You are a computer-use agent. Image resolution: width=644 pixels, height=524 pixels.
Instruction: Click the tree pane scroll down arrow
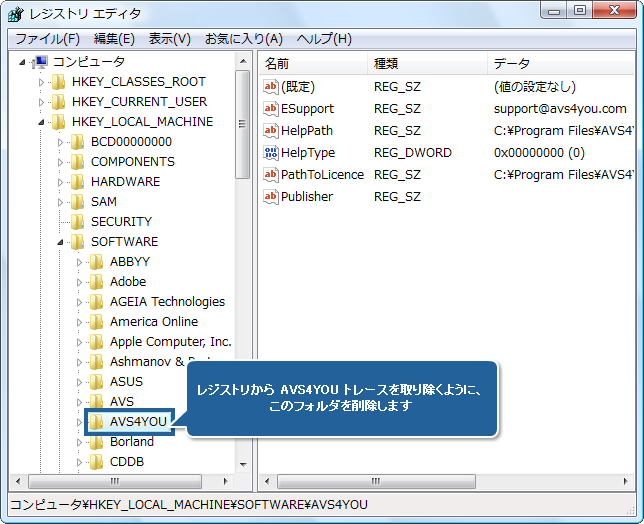click(x=243, y=465)
